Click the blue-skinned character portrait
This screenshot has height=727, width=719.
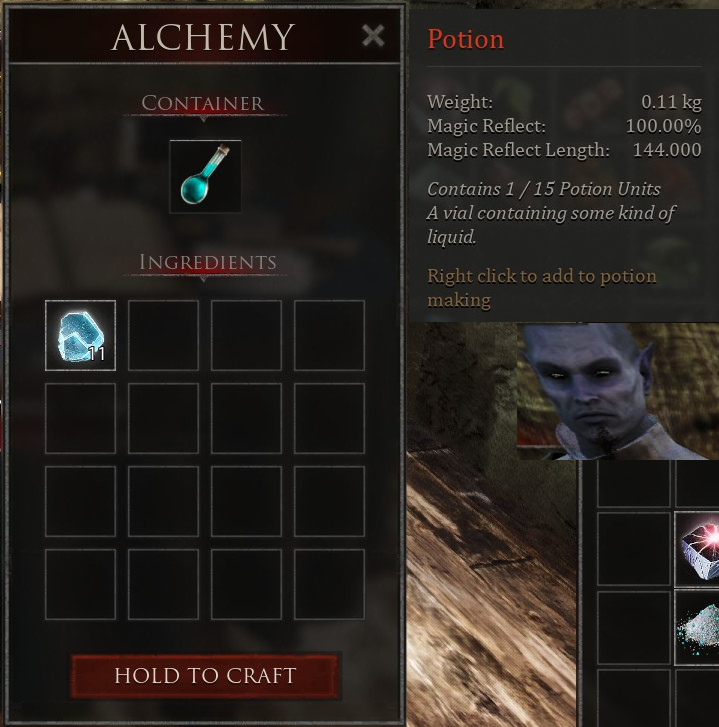[618, 392]
